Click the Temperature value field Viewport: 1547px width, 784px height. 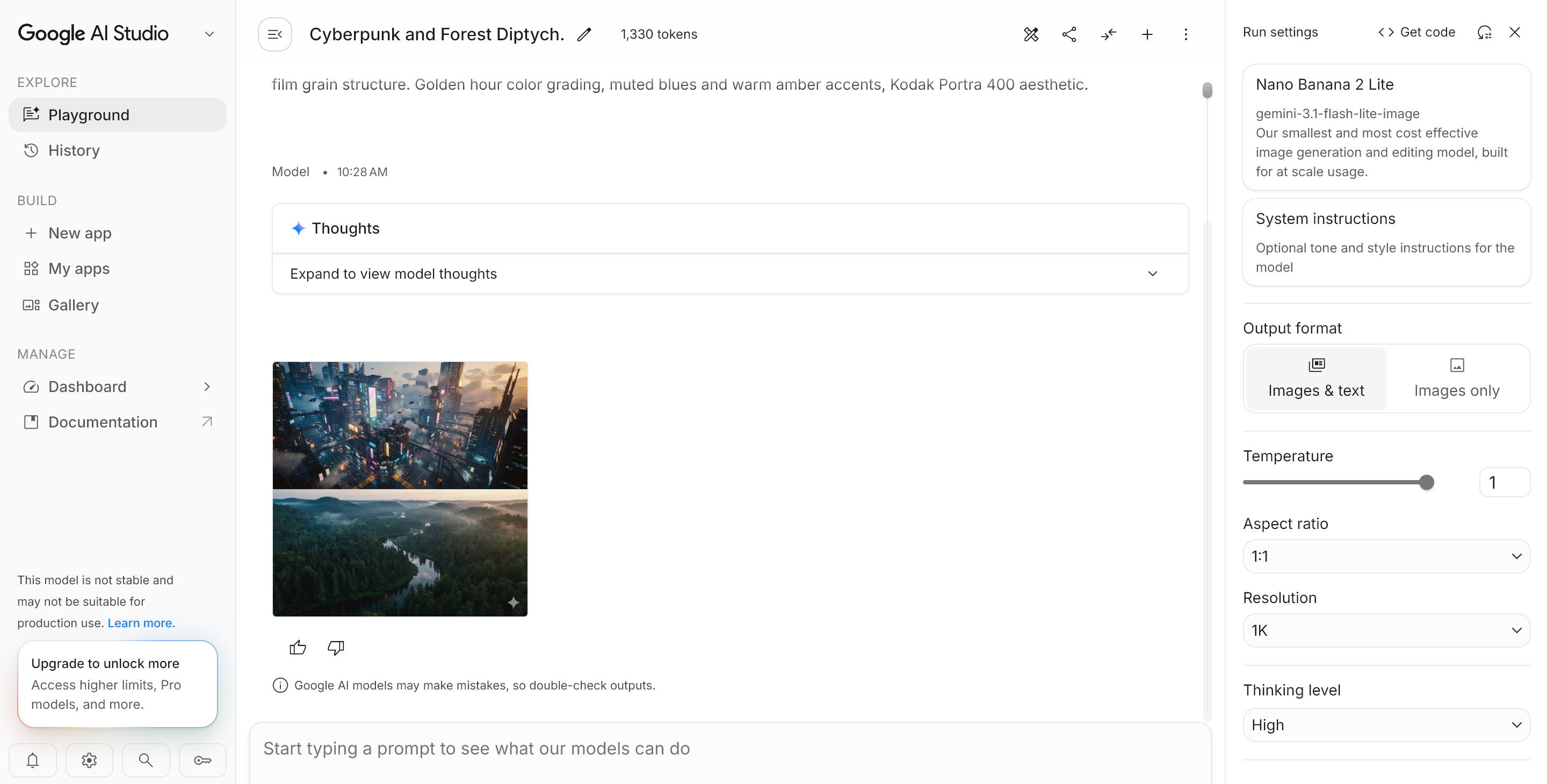(x=1505, y=482)
